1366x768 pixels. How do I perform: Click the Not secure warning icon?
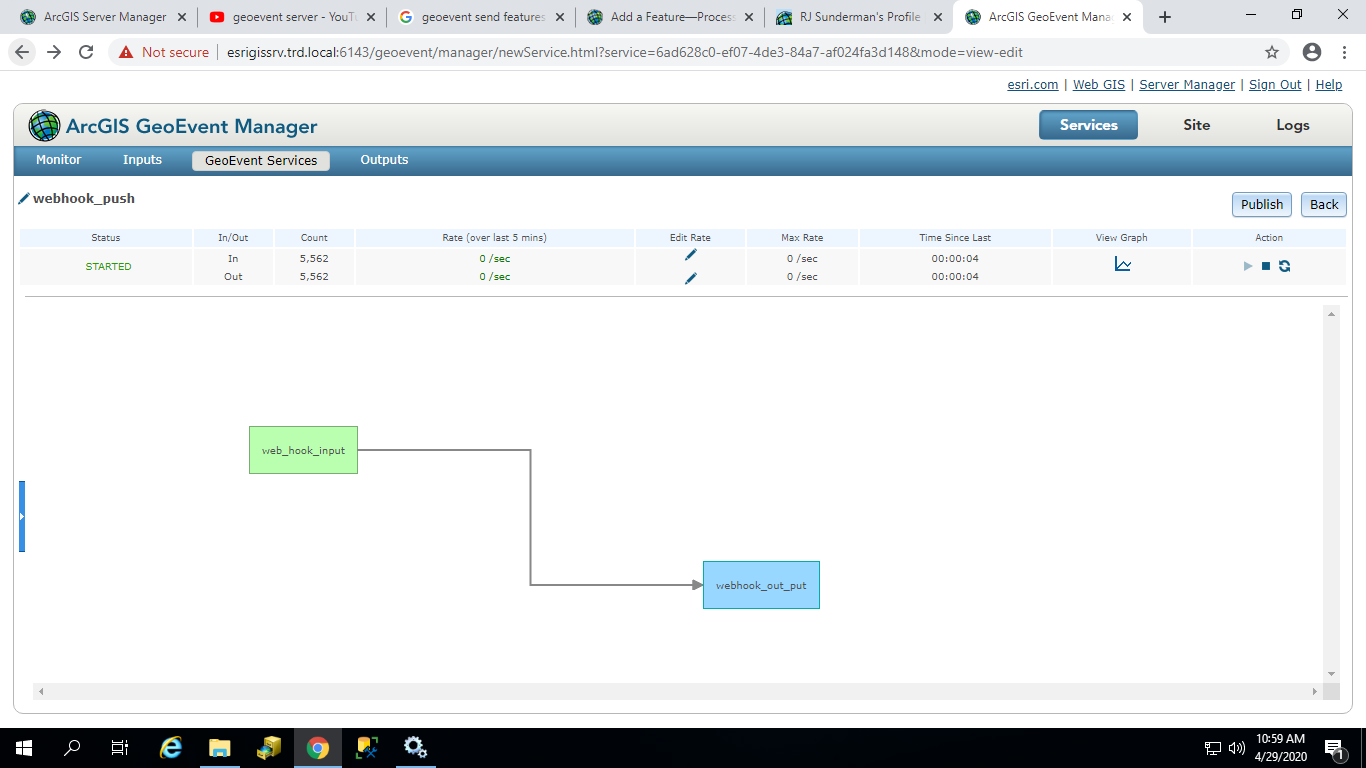click(126, 52)
